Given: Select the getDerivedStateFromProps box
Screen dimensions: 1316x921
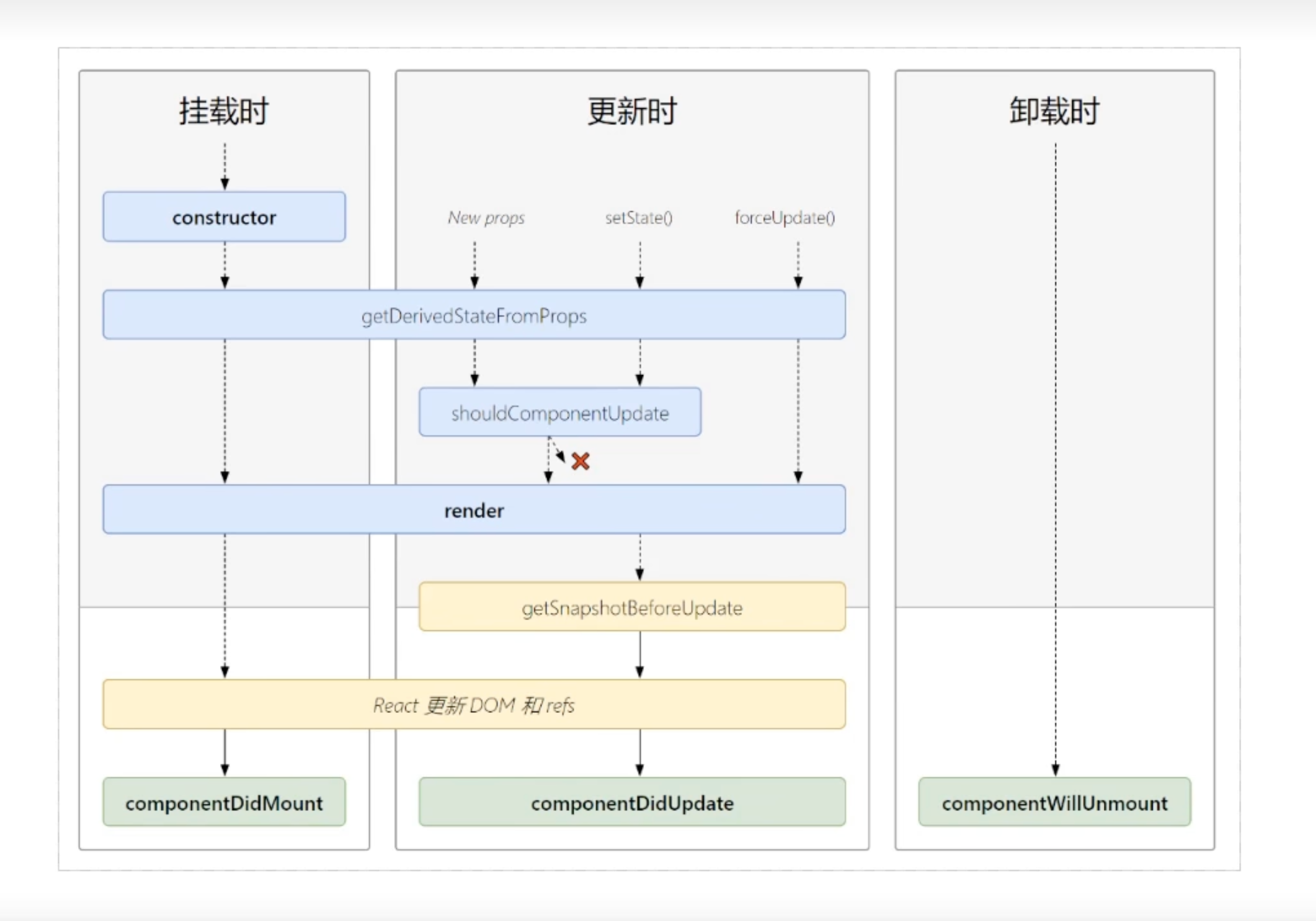Looking at the screenshot, I should pos(474,315).
